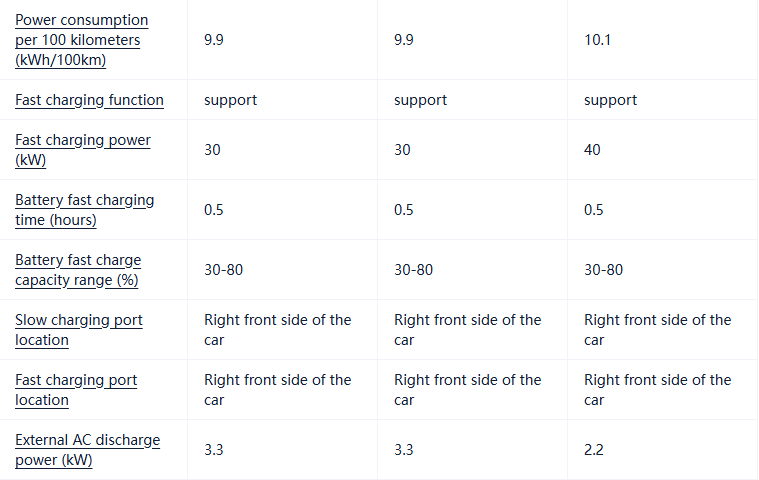Click the 2.2 AC discharge power value

pyautogui.click(x=594, y=450)
